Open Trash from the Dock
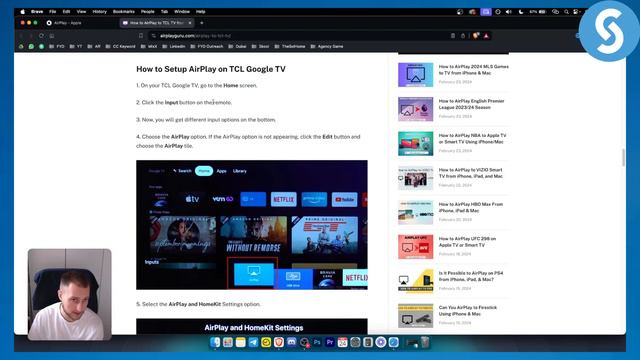 pos(425,342)
